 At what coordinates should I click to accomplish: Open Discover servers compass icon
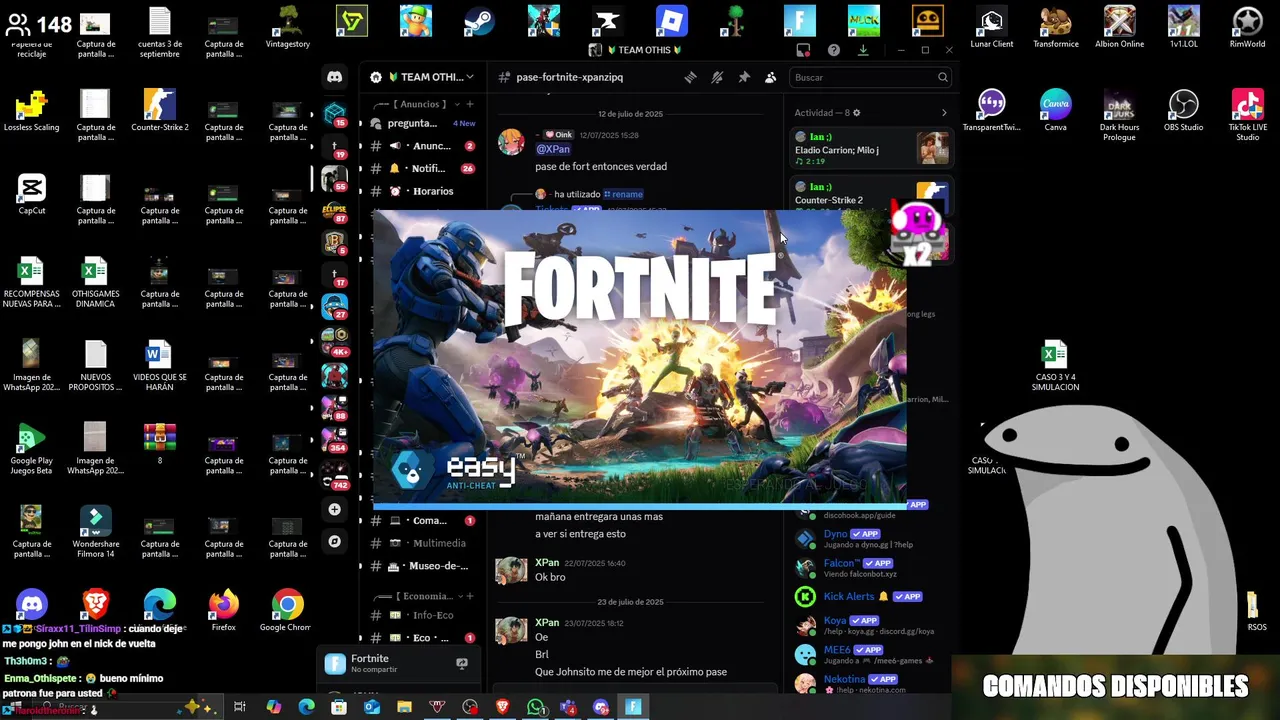[335, 541]
